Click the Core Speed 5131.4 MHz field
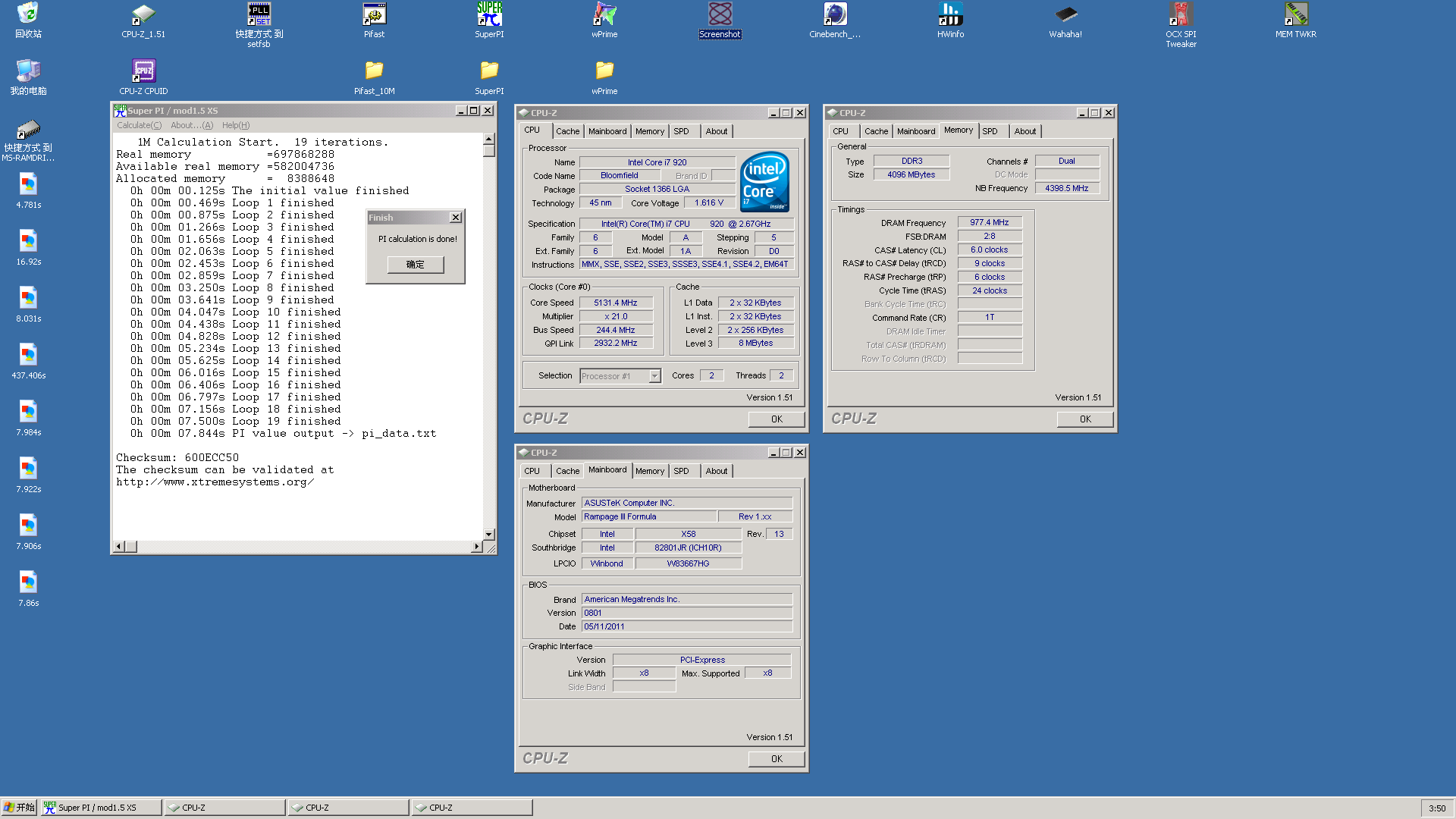This screenshot has width=1456, height=819. [x=615, y=303]
